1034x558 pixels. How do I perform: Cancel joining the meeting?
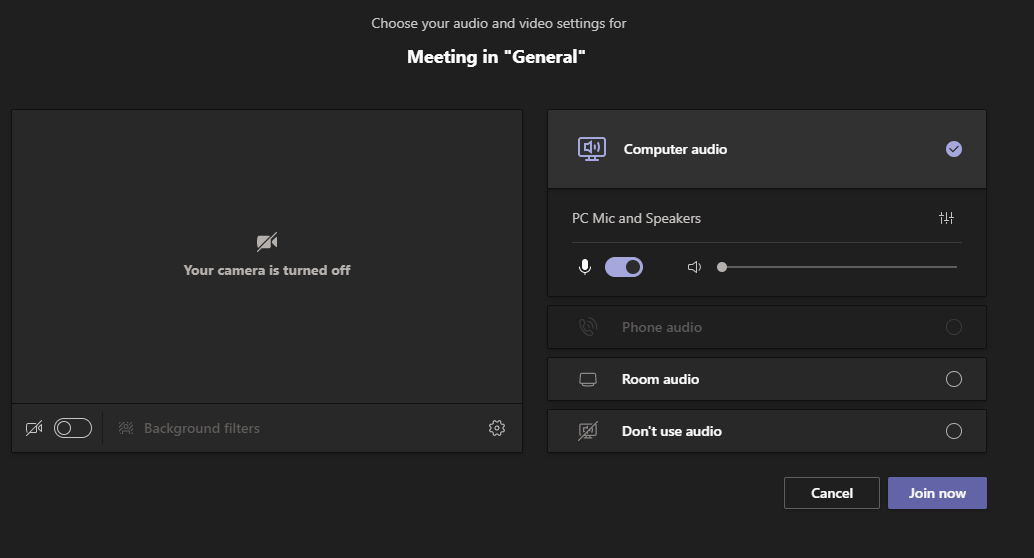point(832,493)
